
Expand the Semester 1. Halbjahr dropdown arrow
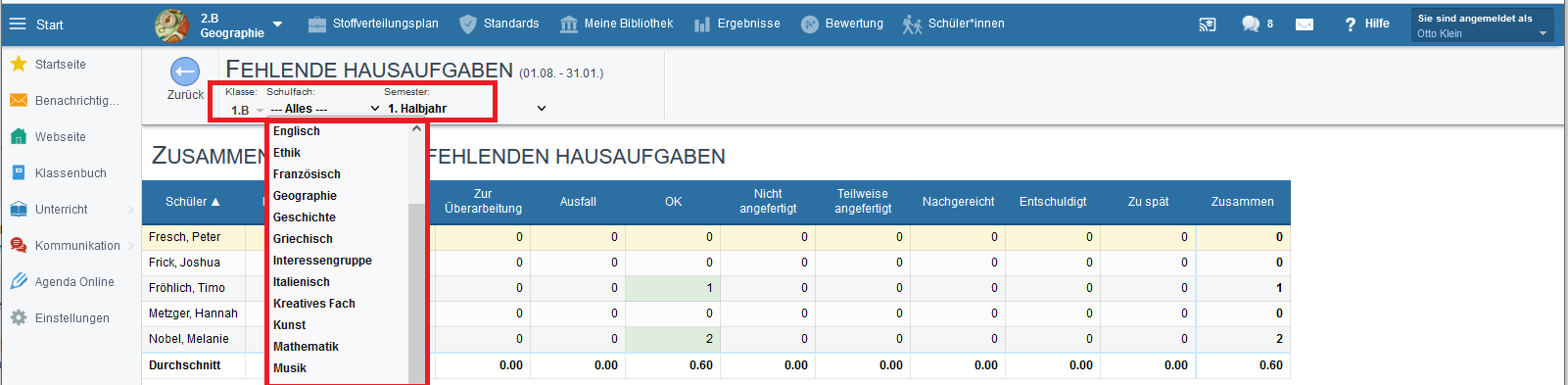click(542, 109)
